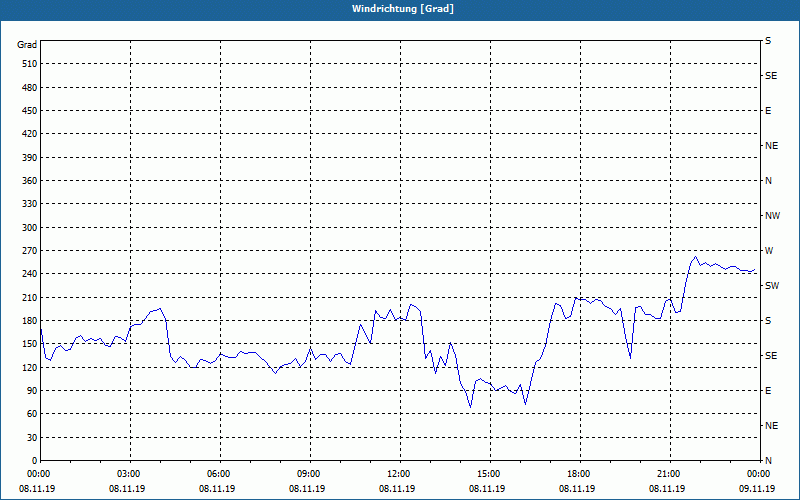Click the N compass label beside the 360 gridline

768,181
